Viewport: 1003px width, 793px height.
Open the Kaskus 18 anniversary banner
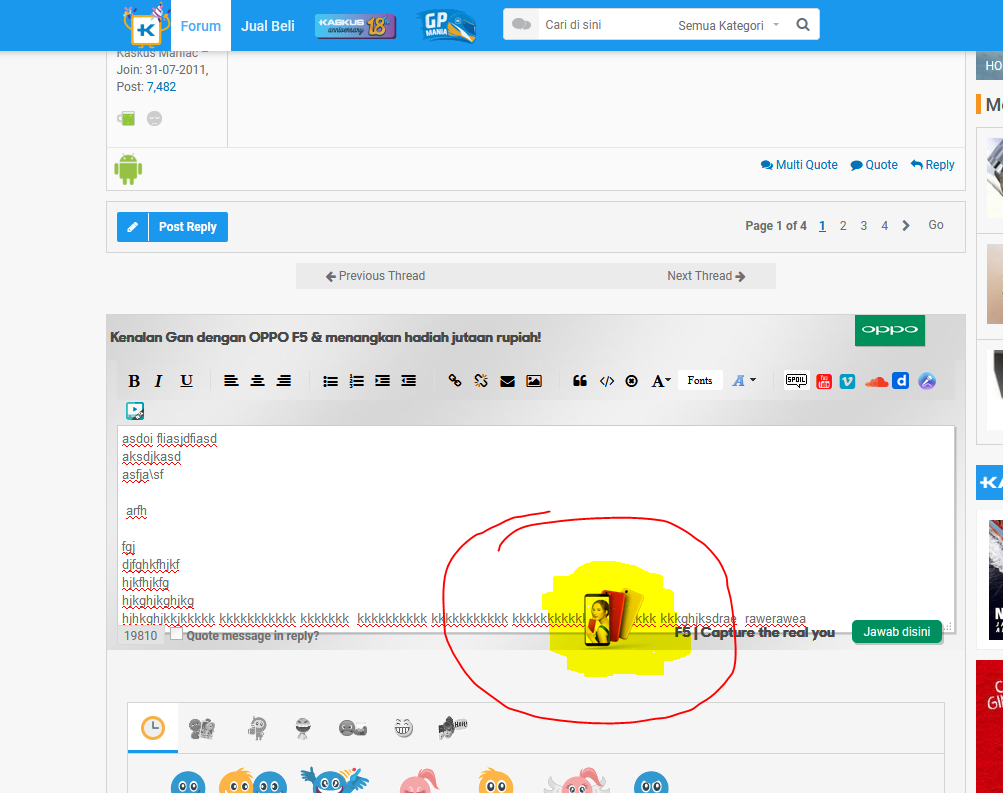click(x=356, y=26)
